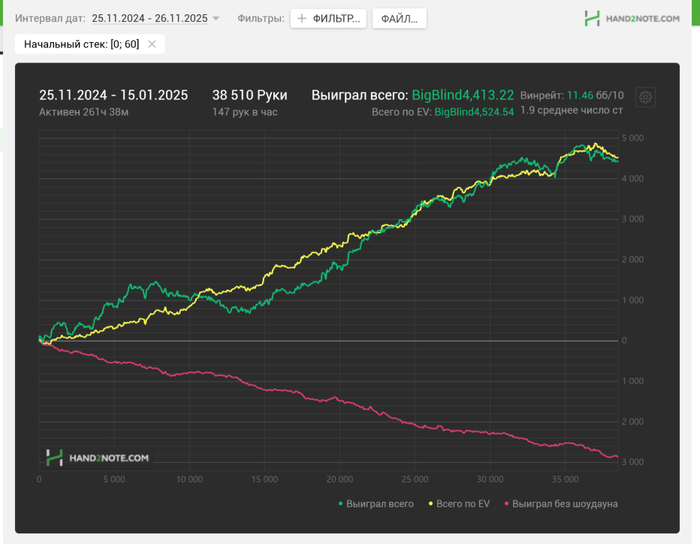Open chart settings gear icon
Viewport: 700px width, 544px height.
[x=645, y=97]
